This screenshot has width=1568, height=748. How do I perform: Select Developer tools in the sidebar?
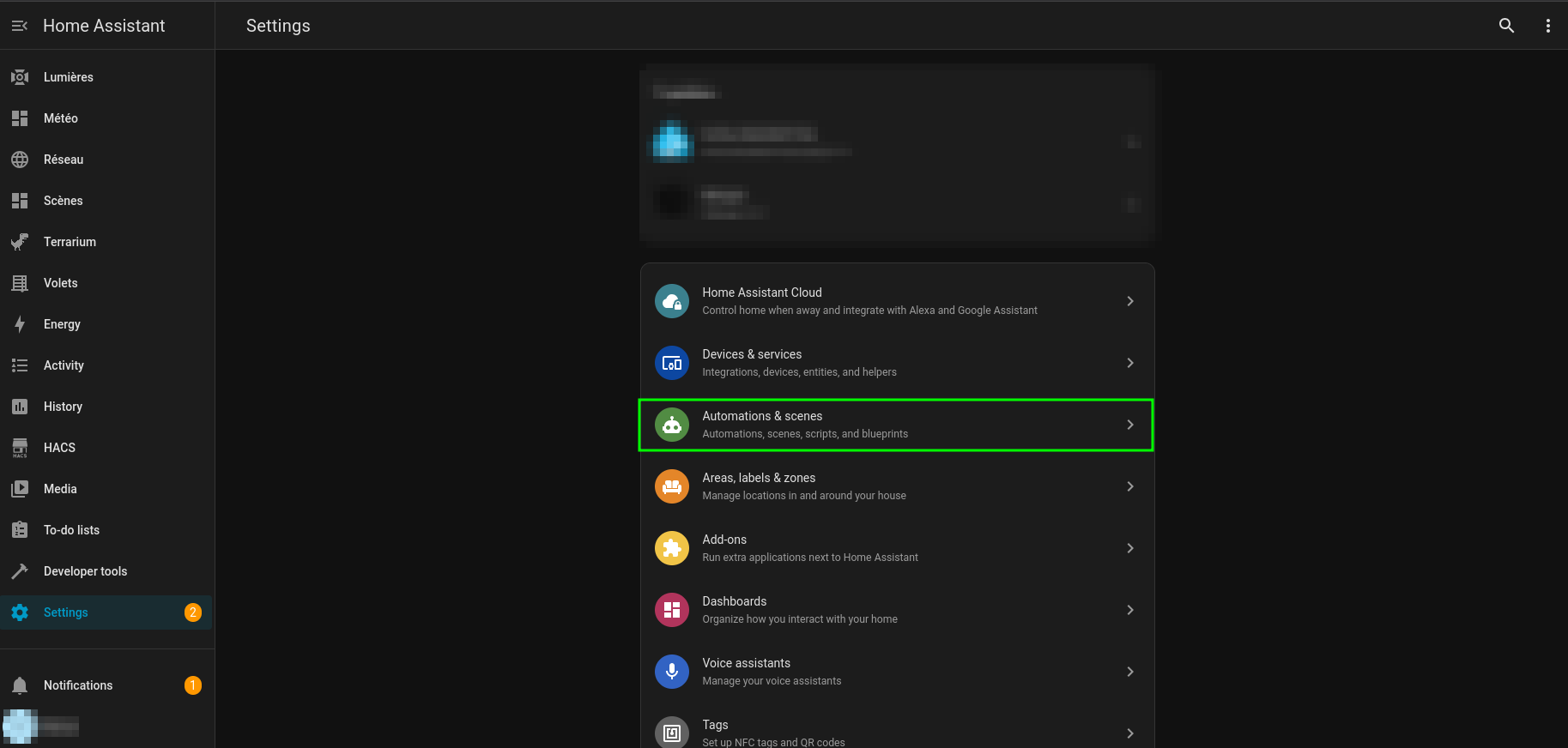point(85,571)
